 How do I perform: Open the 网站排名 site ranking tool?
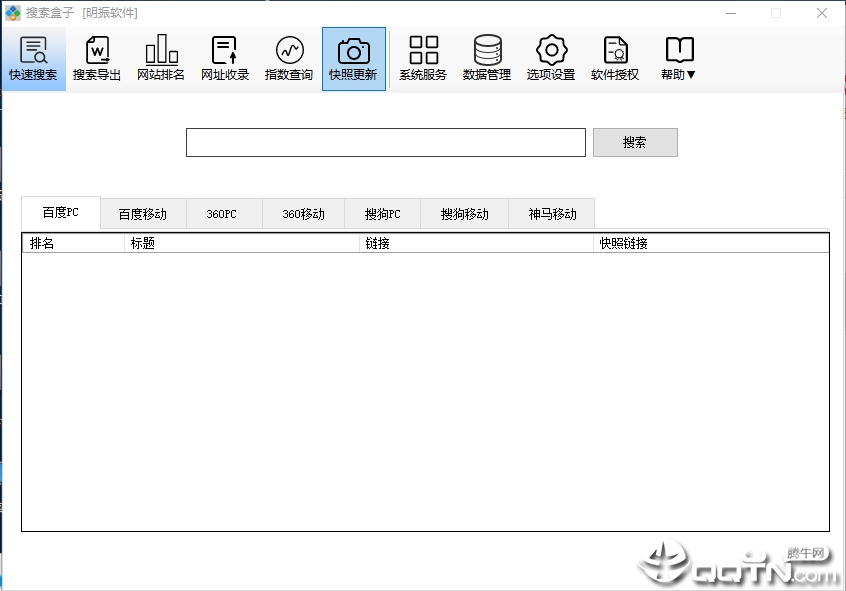tap(161, 59)
